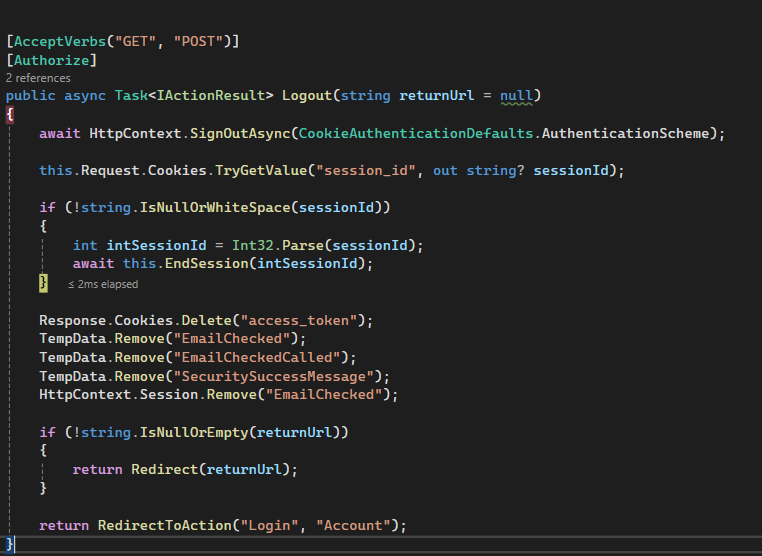Click the Authorize attribute
Viewport: 762px width, 556px height.
[x=52, y=60]
